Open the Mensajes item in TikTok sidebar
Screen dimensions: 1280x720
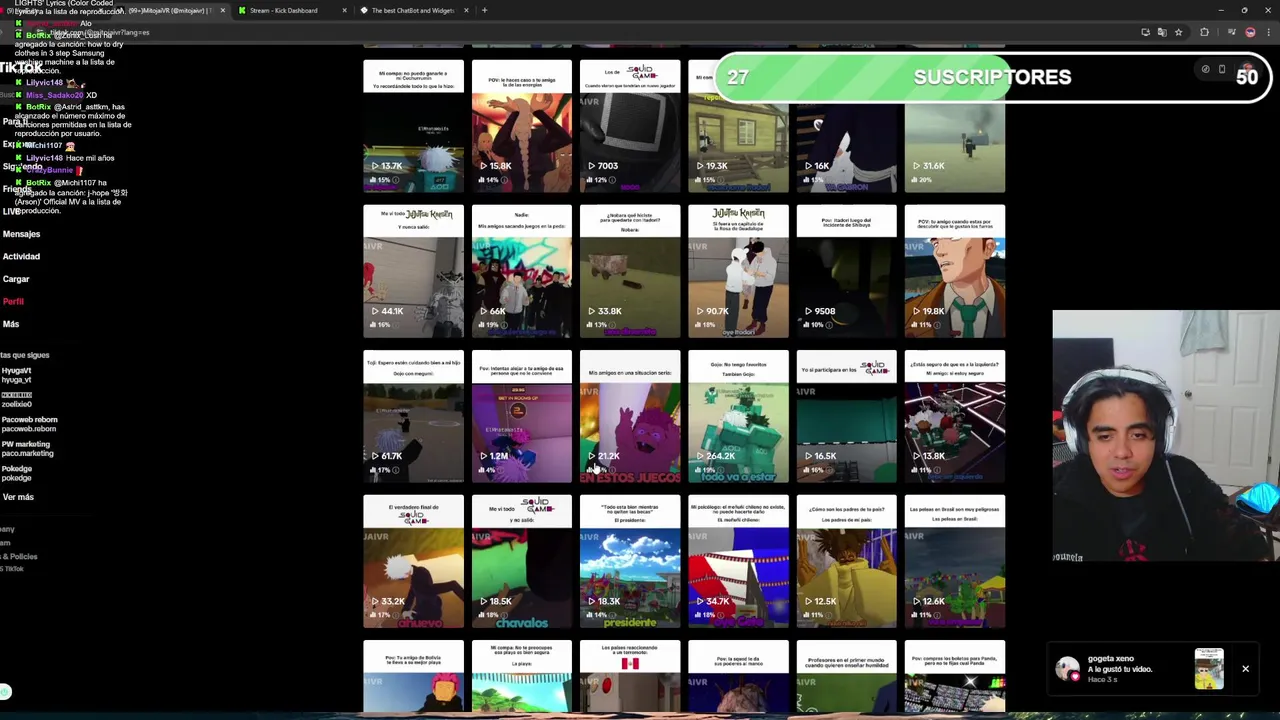coord(21,234)
